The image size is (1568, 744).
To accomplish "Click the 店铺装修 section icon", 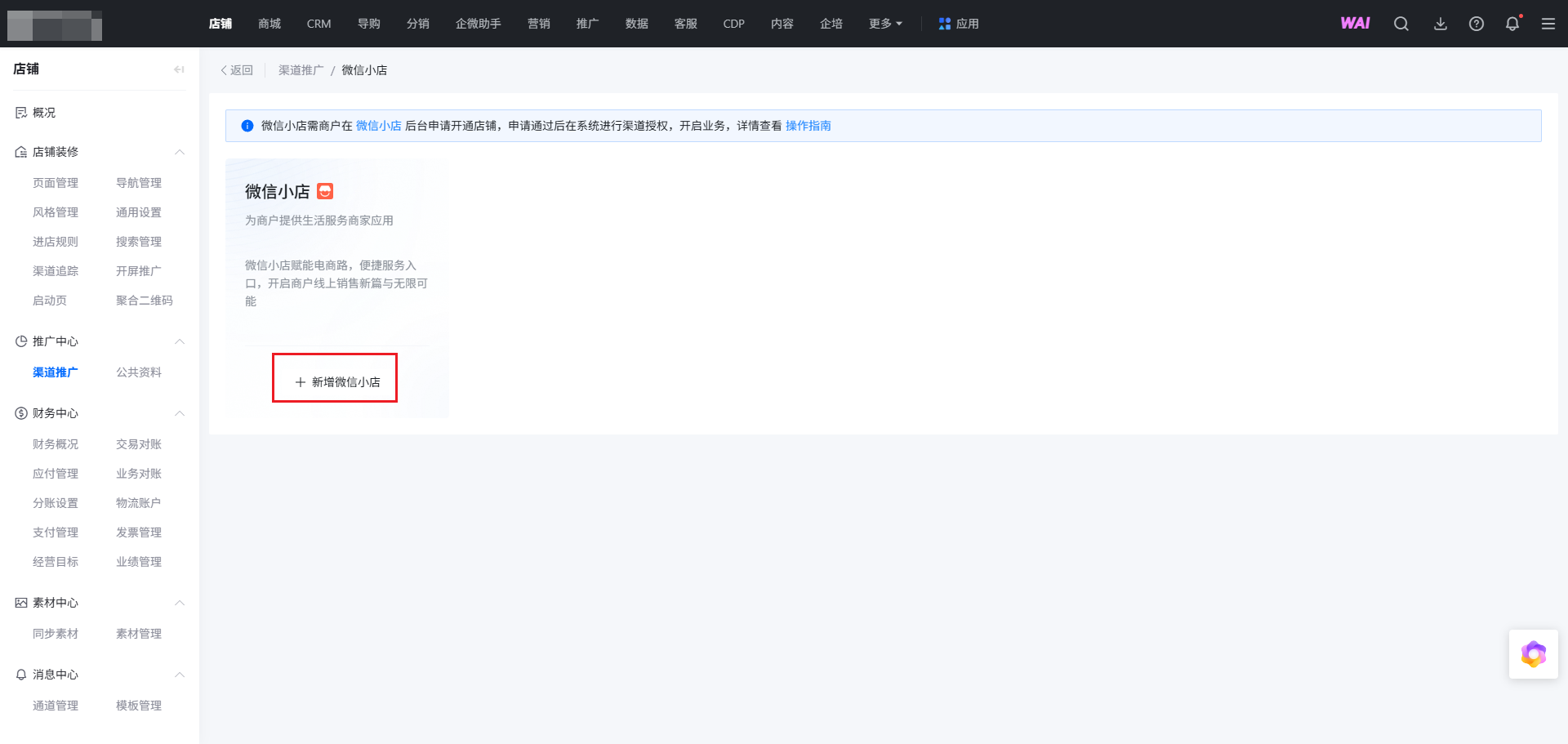I will pyautogui.click(x=21, y=152).
